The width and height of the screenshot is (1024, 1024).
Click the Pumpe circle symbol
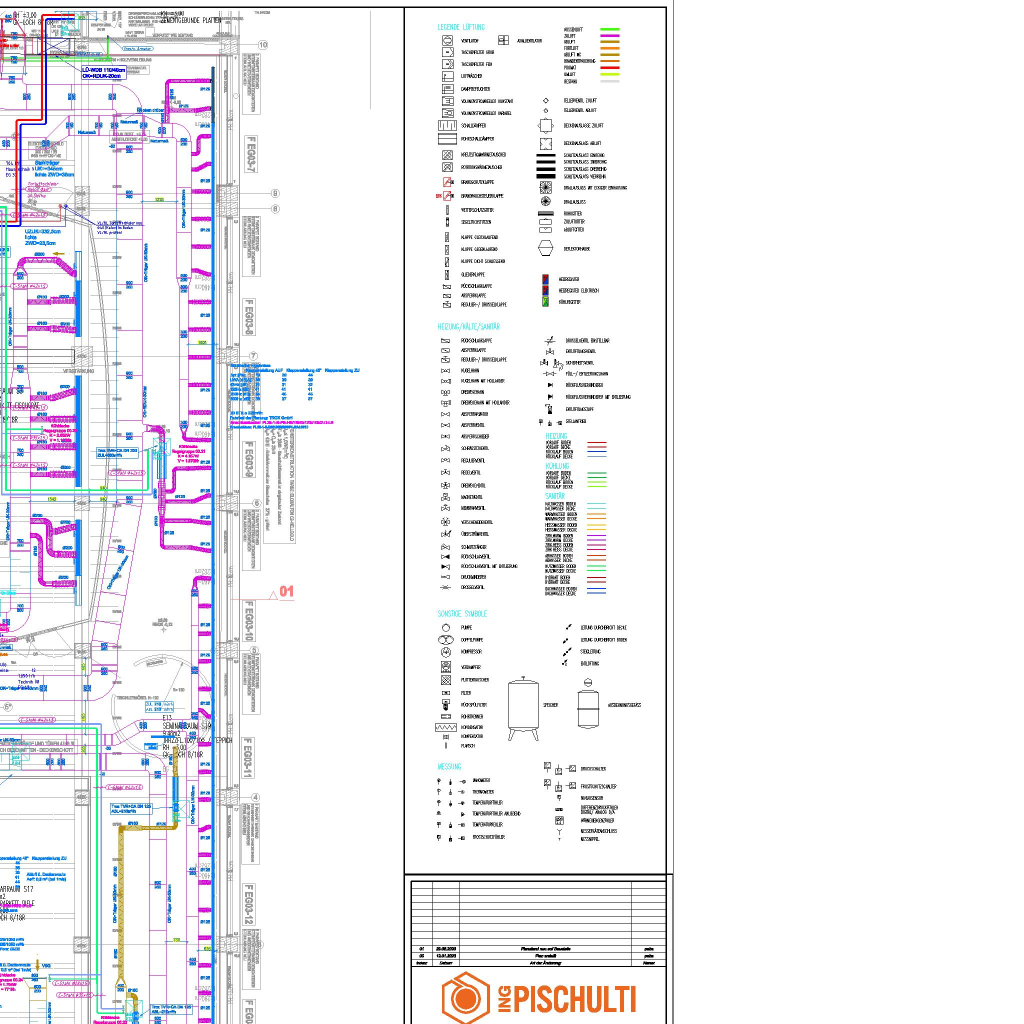[447, 627]
